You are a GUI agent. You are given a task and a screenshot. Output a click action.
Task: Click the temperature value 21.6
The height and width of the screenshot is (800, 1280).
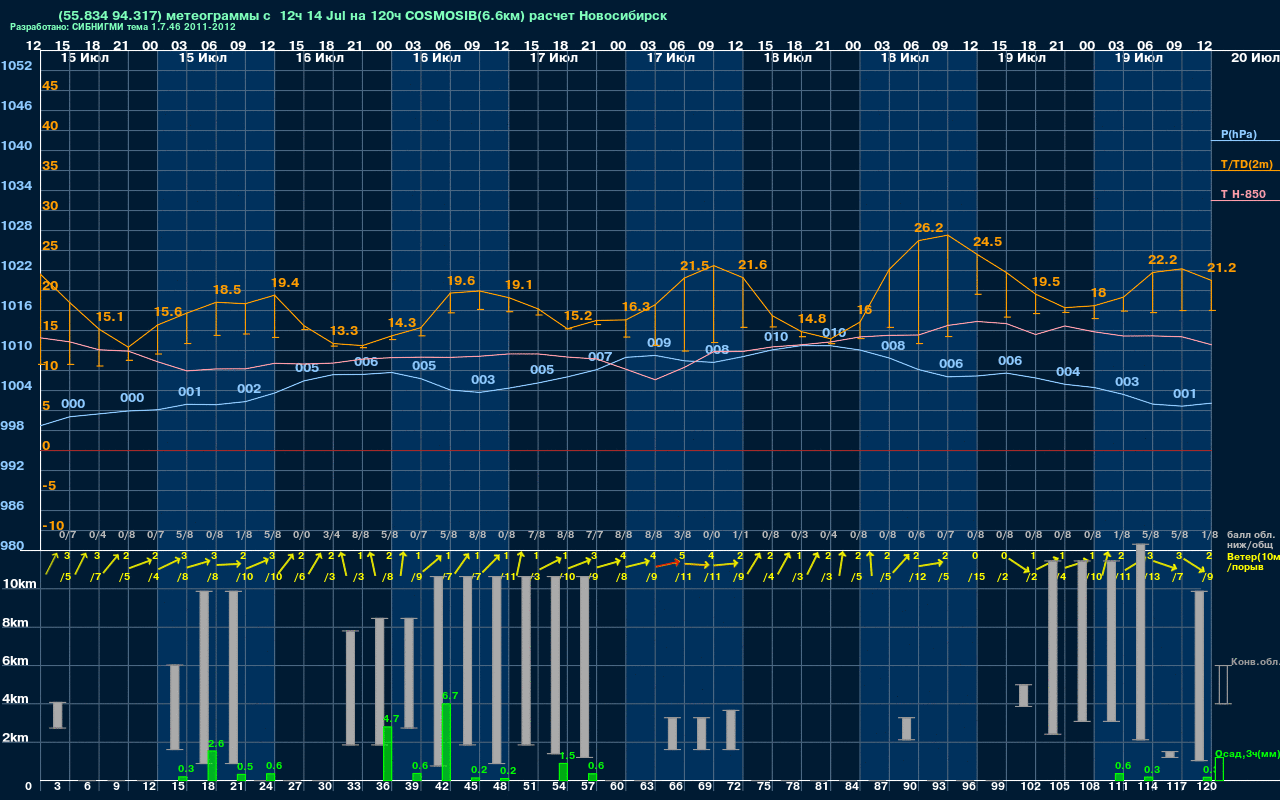point(753,265)
